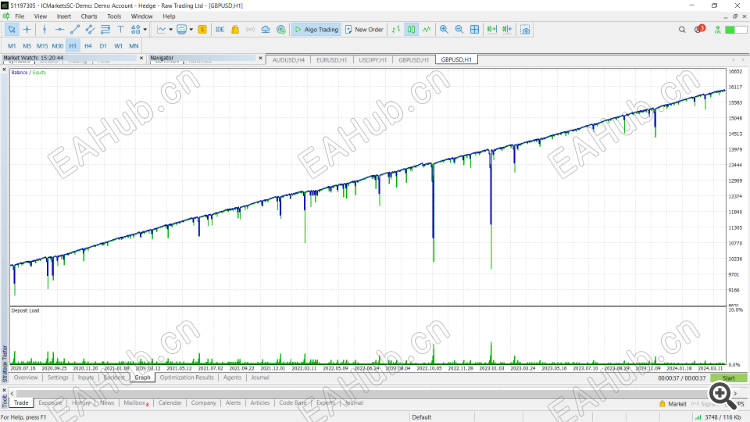Click the tester horizontal scrollbar track
Viewport: 750px width, 422px height.
coord(374,393)
